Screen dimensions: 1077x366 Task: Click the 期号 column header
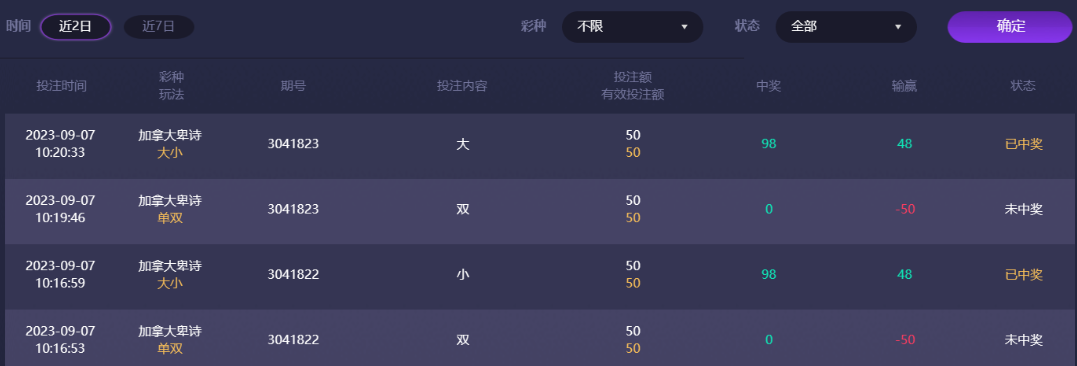pyautogui.click(x=293, y=86)
